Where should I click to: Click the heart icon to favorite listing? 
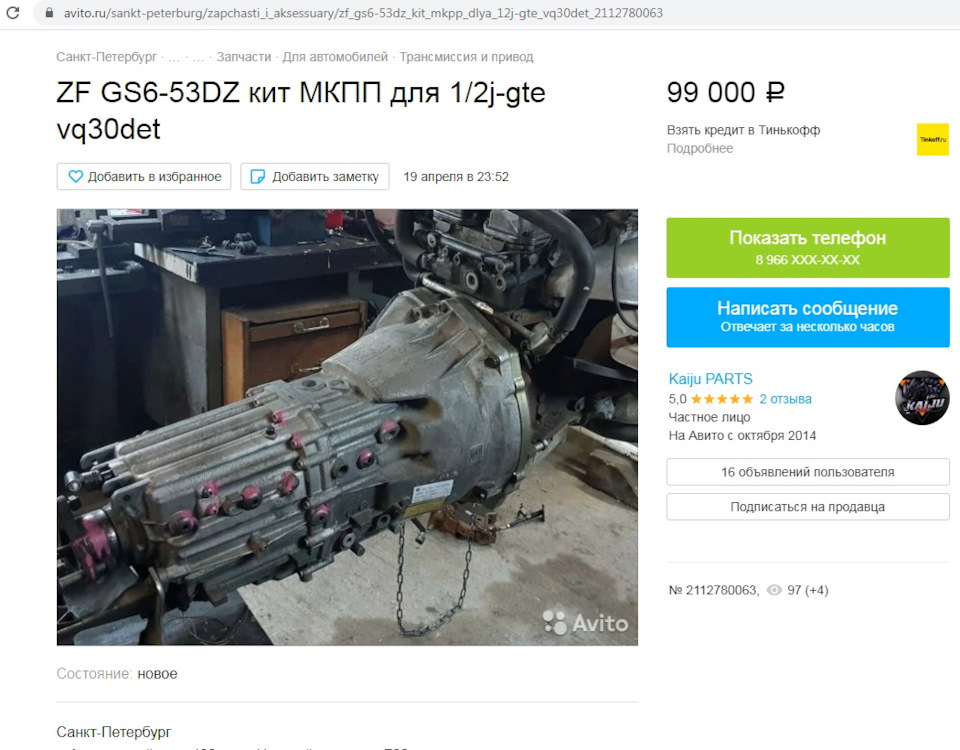tap(75, 176)
